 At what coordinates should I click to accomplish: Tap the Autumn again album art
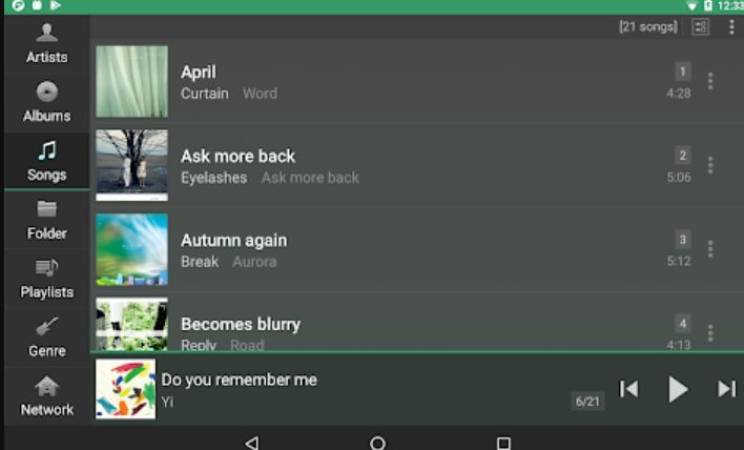click(132, 249)
